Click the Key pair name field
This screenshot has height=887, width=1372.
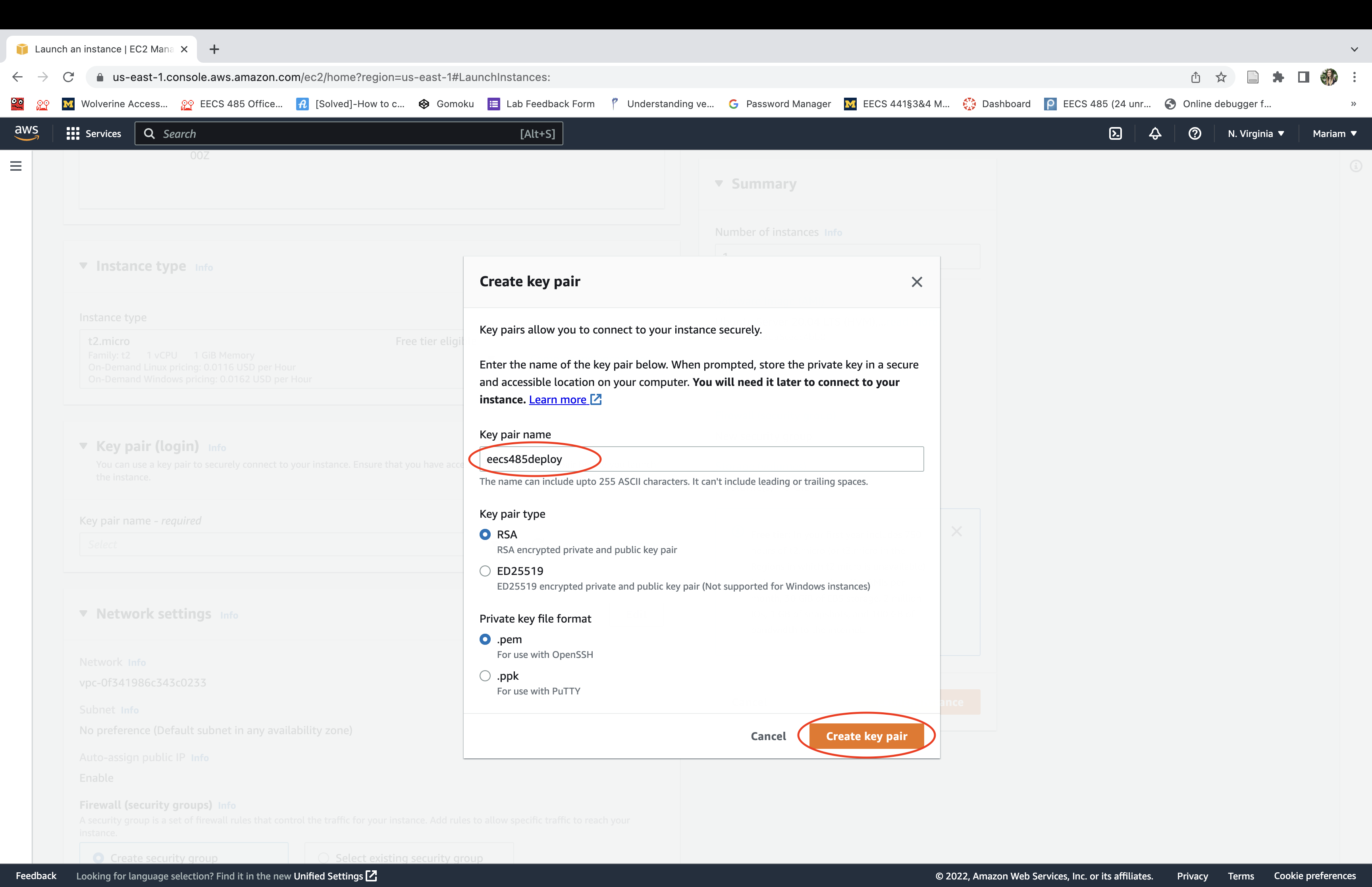coord(701,459)
